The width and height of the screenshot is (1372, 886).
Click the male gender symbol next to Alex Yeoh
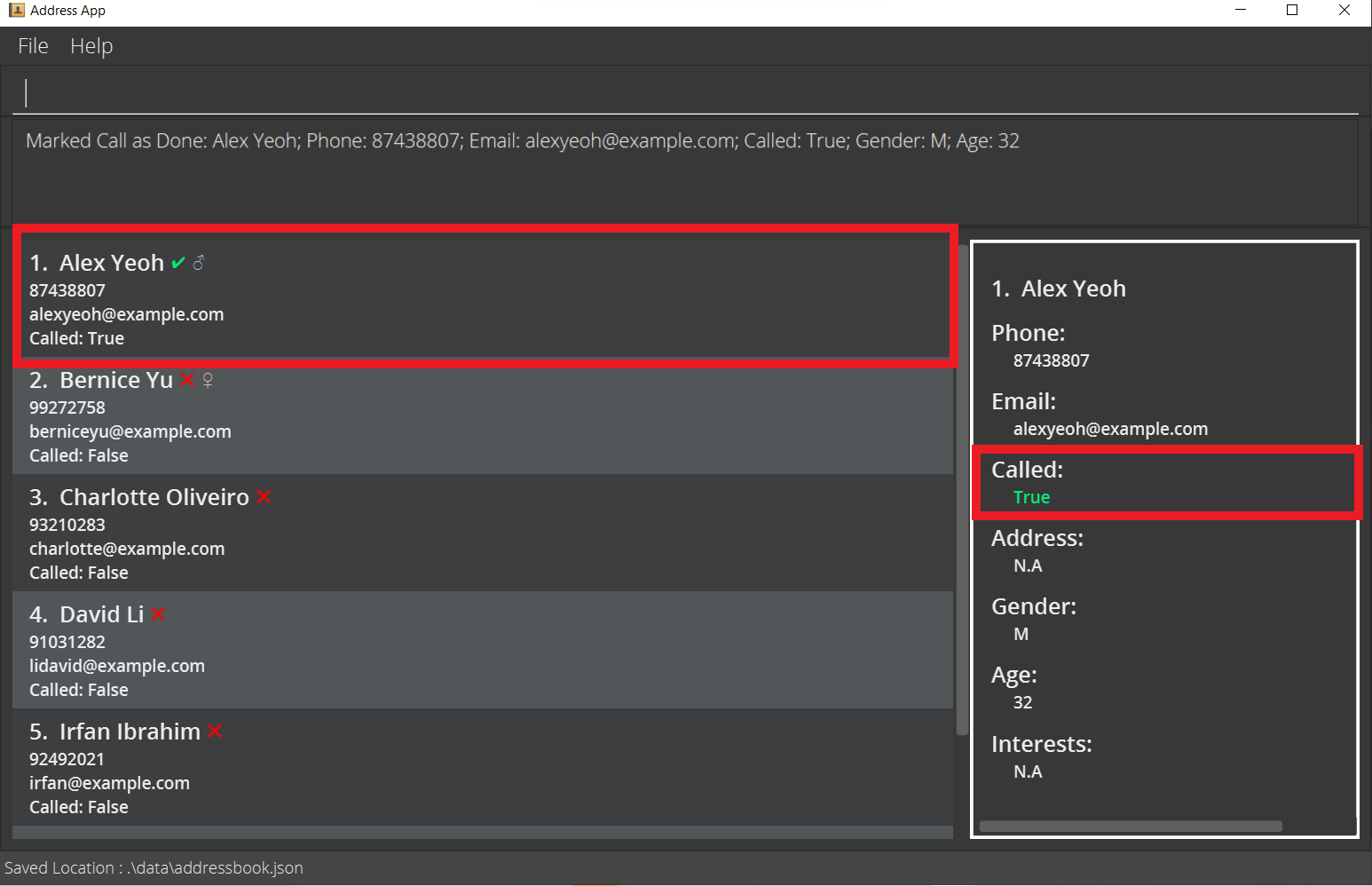pyautogui.click(x=199, y=262)
